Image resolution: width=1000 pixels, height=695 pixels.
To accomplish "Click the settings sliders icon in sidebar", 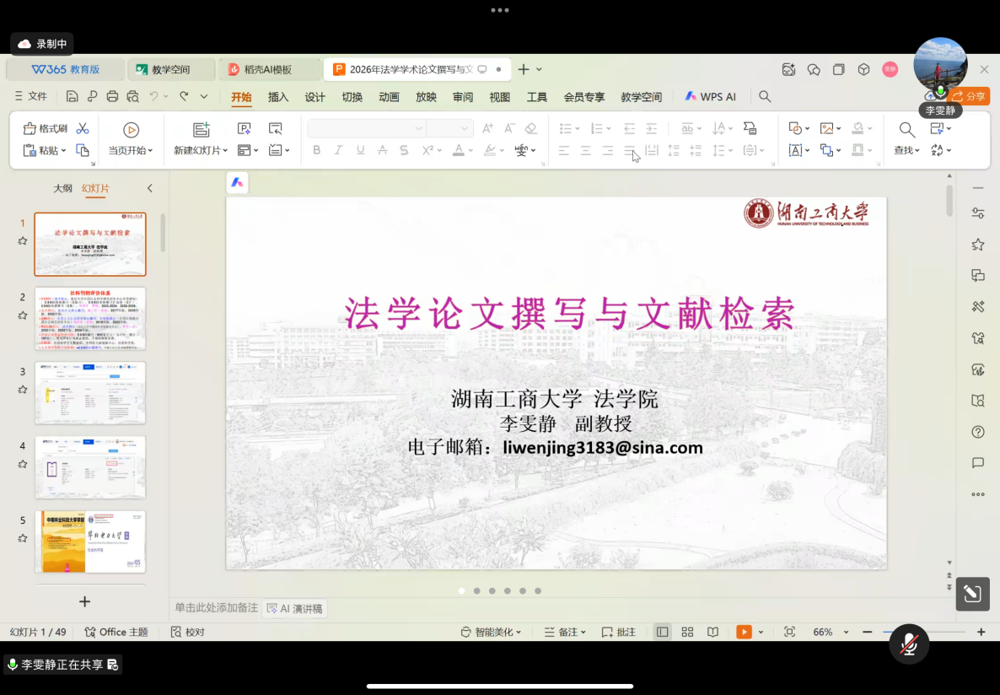I will tap(978, 213).
